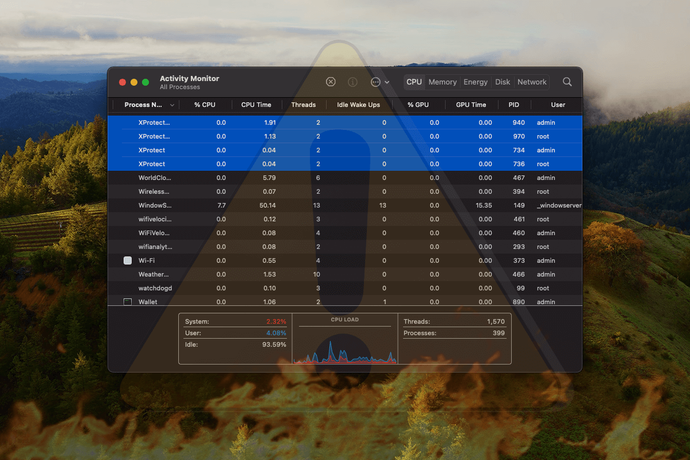
Task: Click the Search magnifier icon
Action: click(567, 82)
